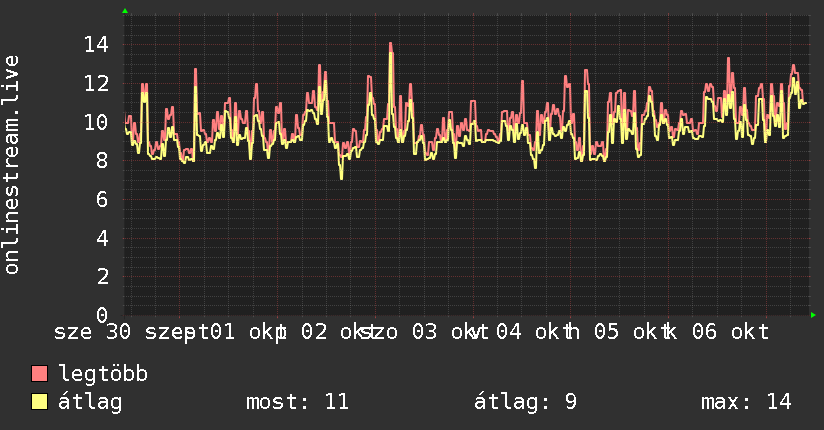Click the y-axis label 10
824x430 pixels.
pos(97,122)
